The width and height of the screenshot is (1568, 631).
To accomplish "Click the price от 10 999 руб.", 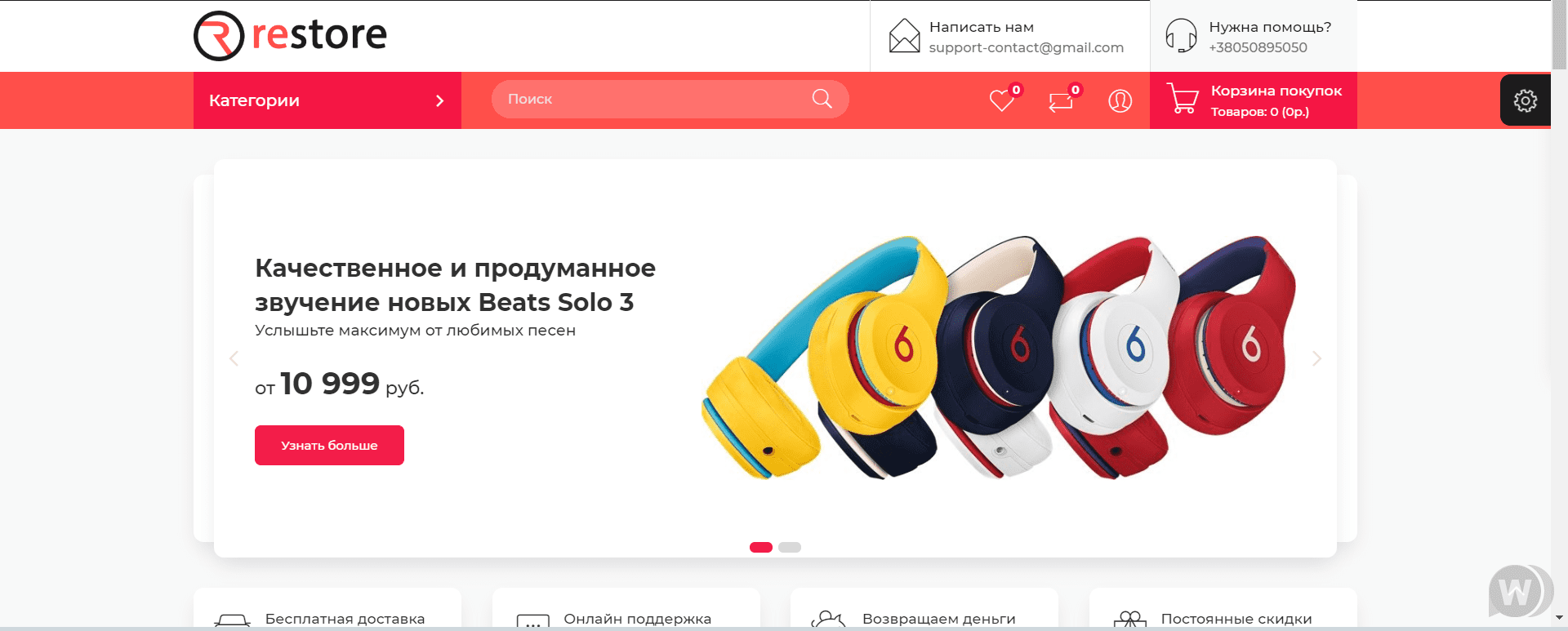I will 339,384.
